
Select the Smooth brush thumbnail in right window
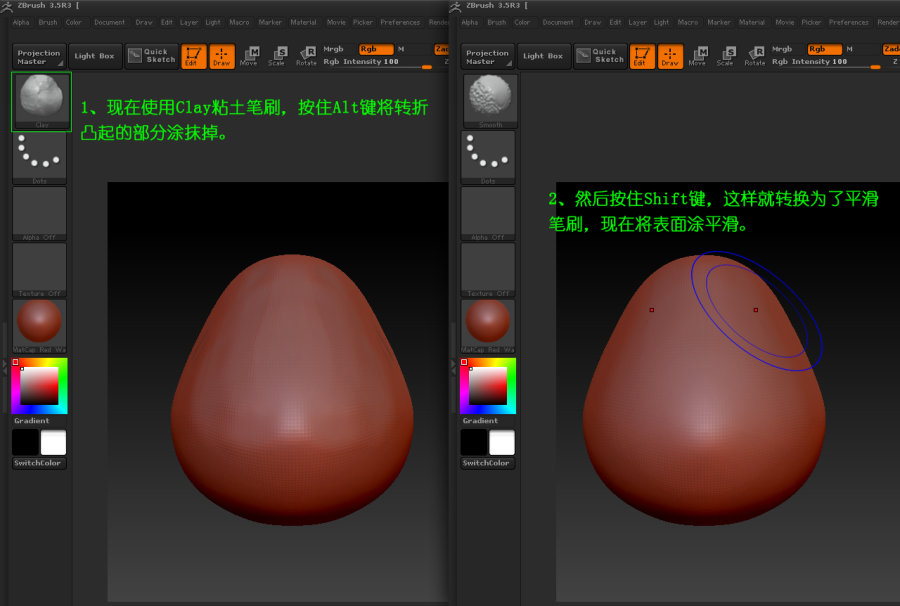[490, 101]
